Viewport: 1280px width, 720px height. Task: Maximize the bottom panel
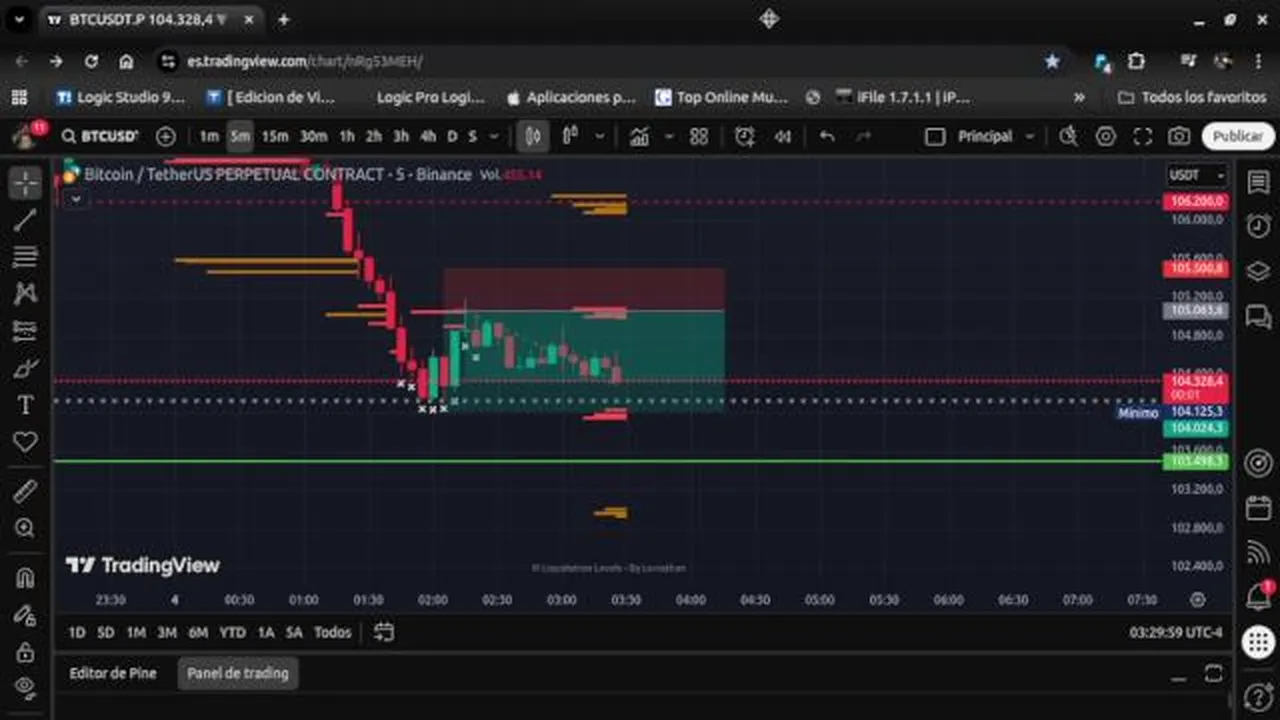coord(1213,673)
